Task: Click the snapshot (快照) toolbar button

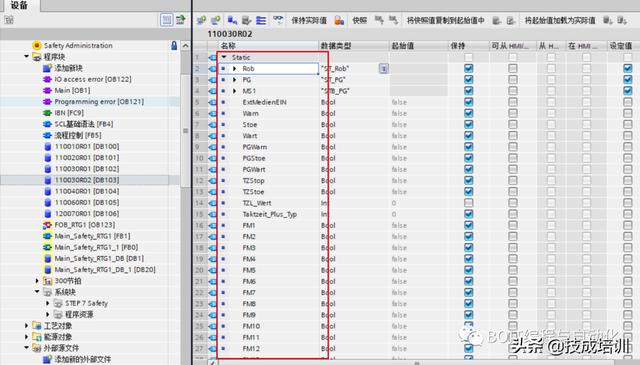Action: tap(359, 20)
